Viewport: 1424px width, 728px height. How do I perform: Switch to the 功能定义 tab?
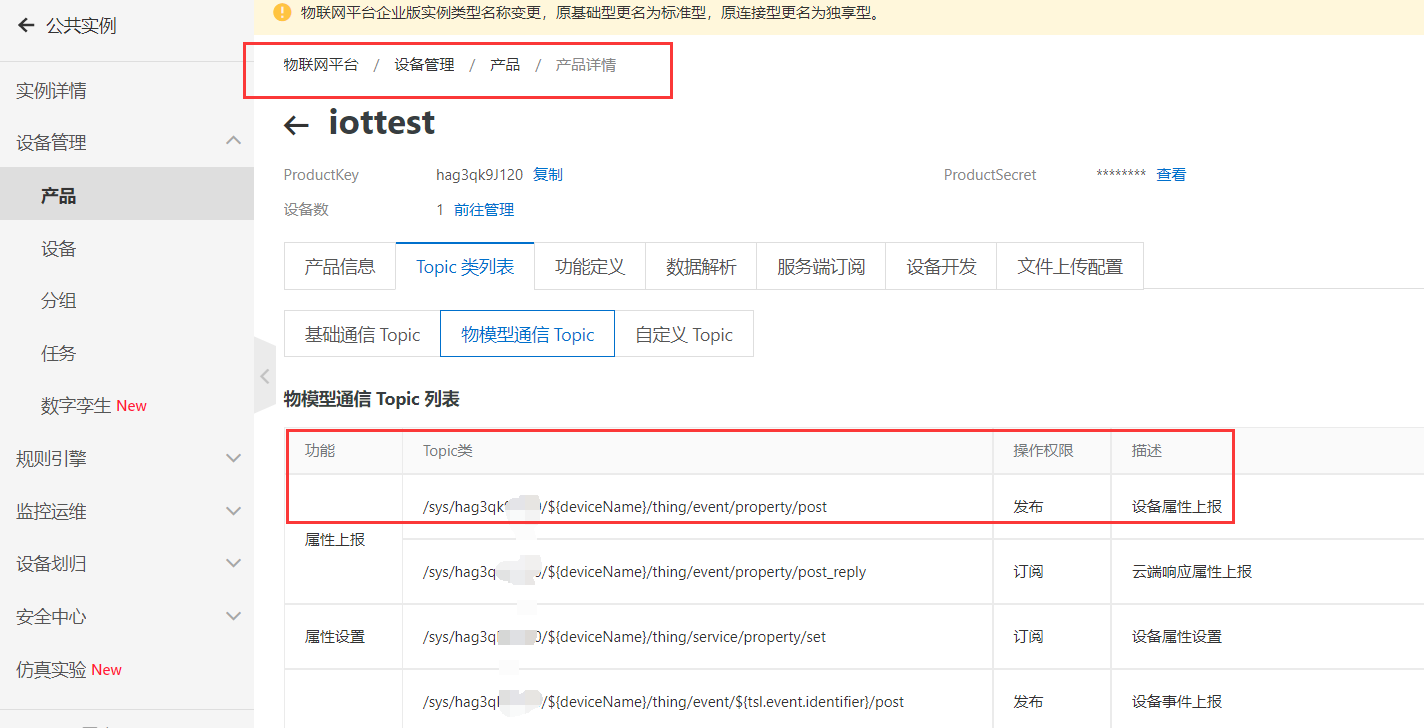[x=590, y=267]
